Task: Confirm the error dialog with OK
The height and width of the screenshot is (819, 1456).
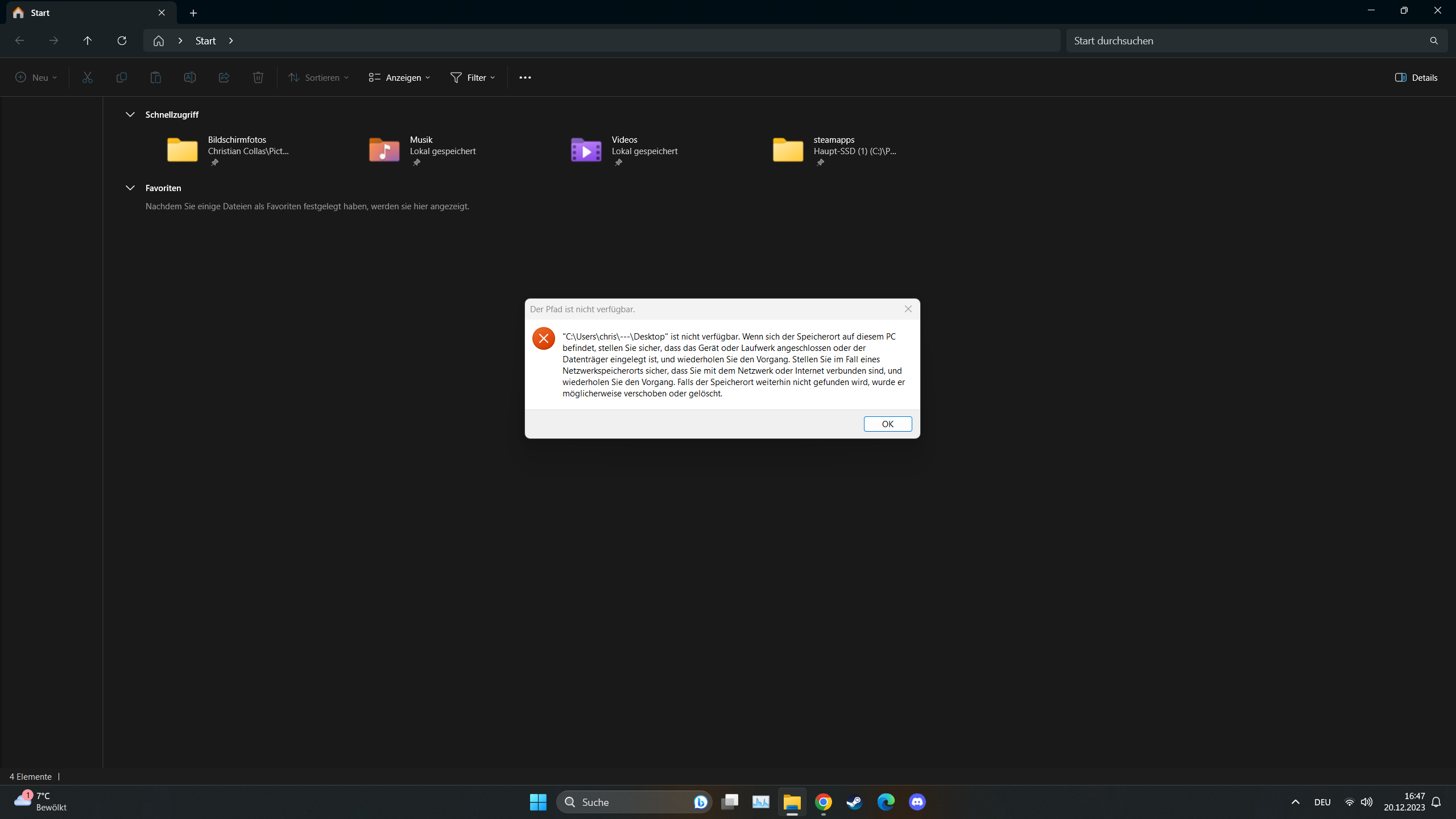Action: (887, 424)
